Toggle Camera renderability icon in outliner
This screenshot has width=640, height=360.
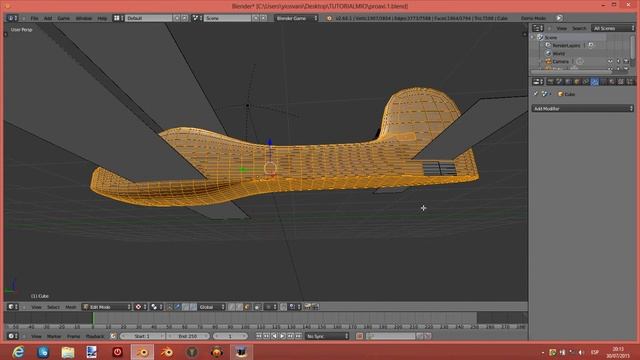coord(626,61)
